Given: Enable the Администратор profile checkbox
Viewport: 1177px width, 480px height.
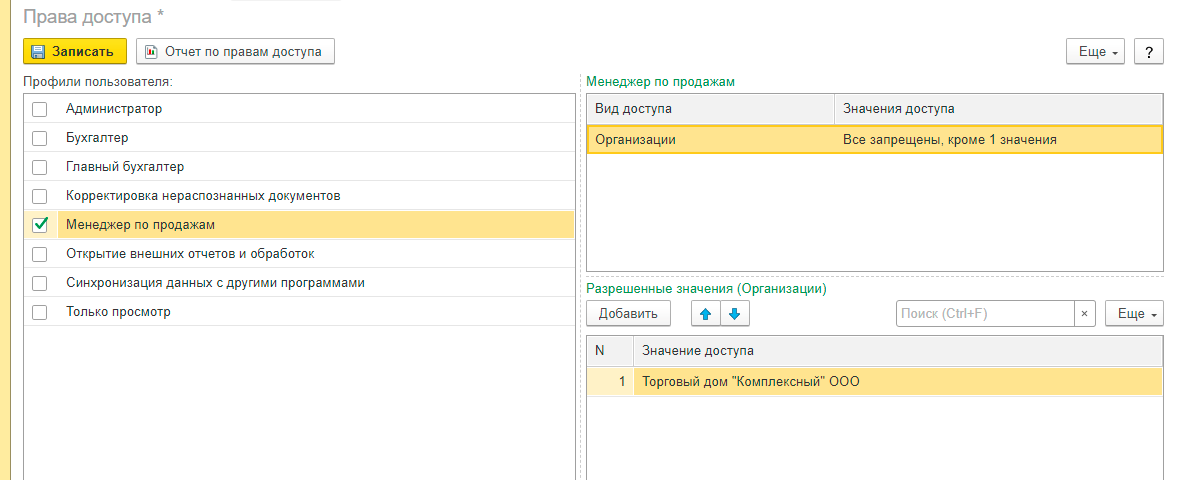Looking at the screenshot, I should tap(40, 109).
